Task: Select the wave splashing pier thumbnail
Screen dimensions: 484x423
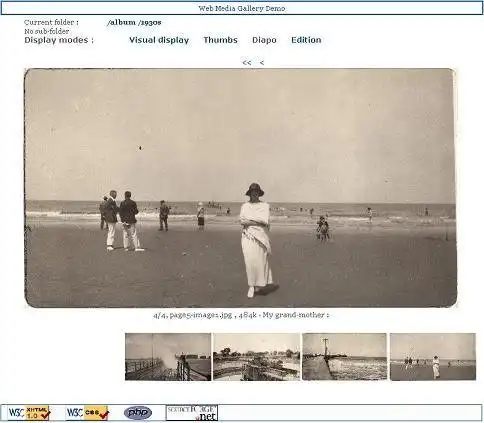Action: [168, 357]
